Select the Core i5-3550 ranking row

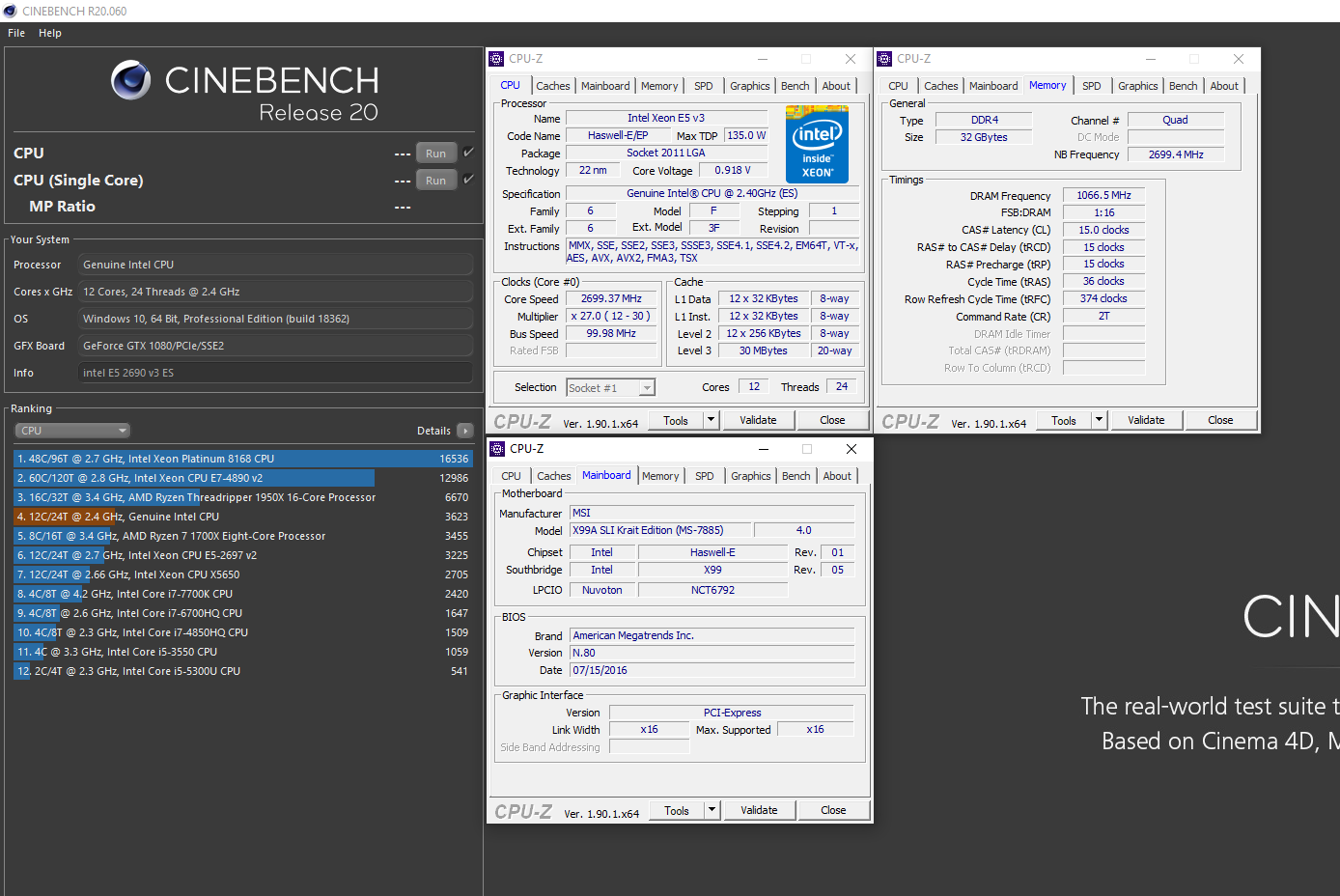243,652
